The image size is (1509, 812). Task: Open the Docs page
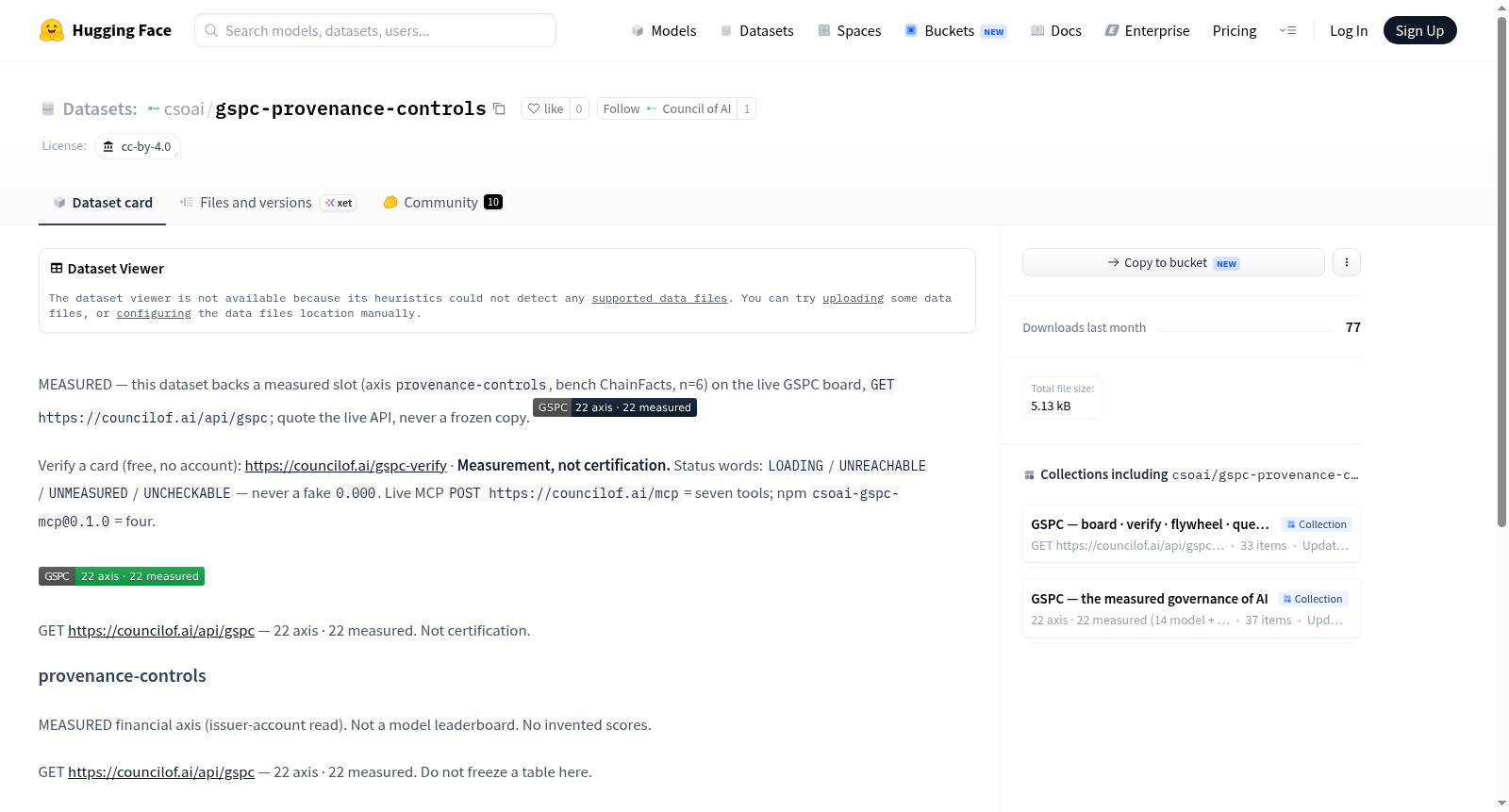(x=1056, y=30)
